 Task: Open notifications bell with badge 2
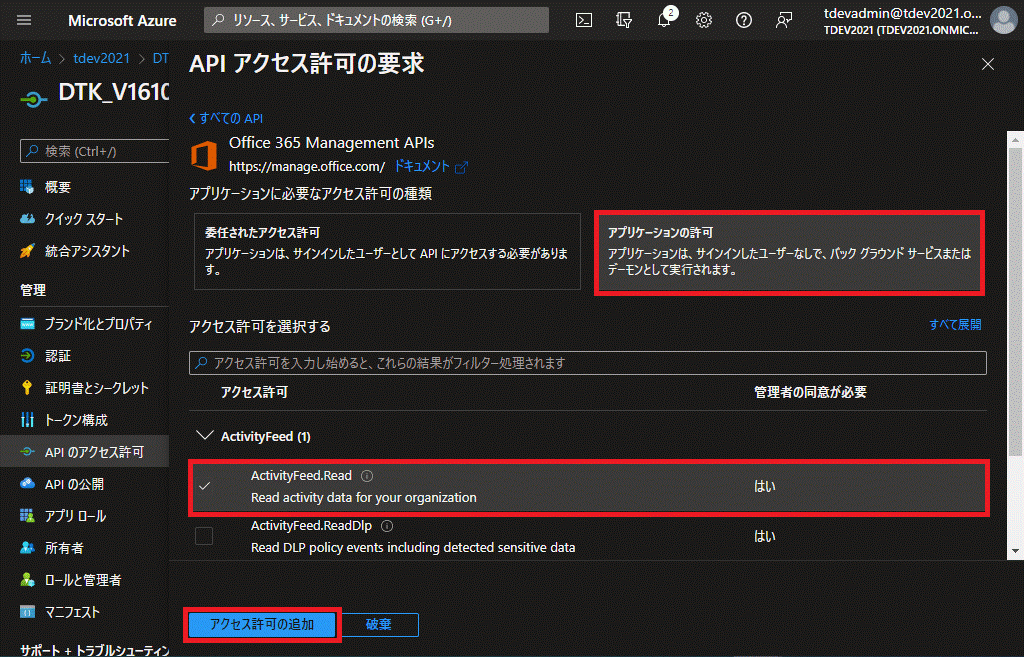click(665, 19)
